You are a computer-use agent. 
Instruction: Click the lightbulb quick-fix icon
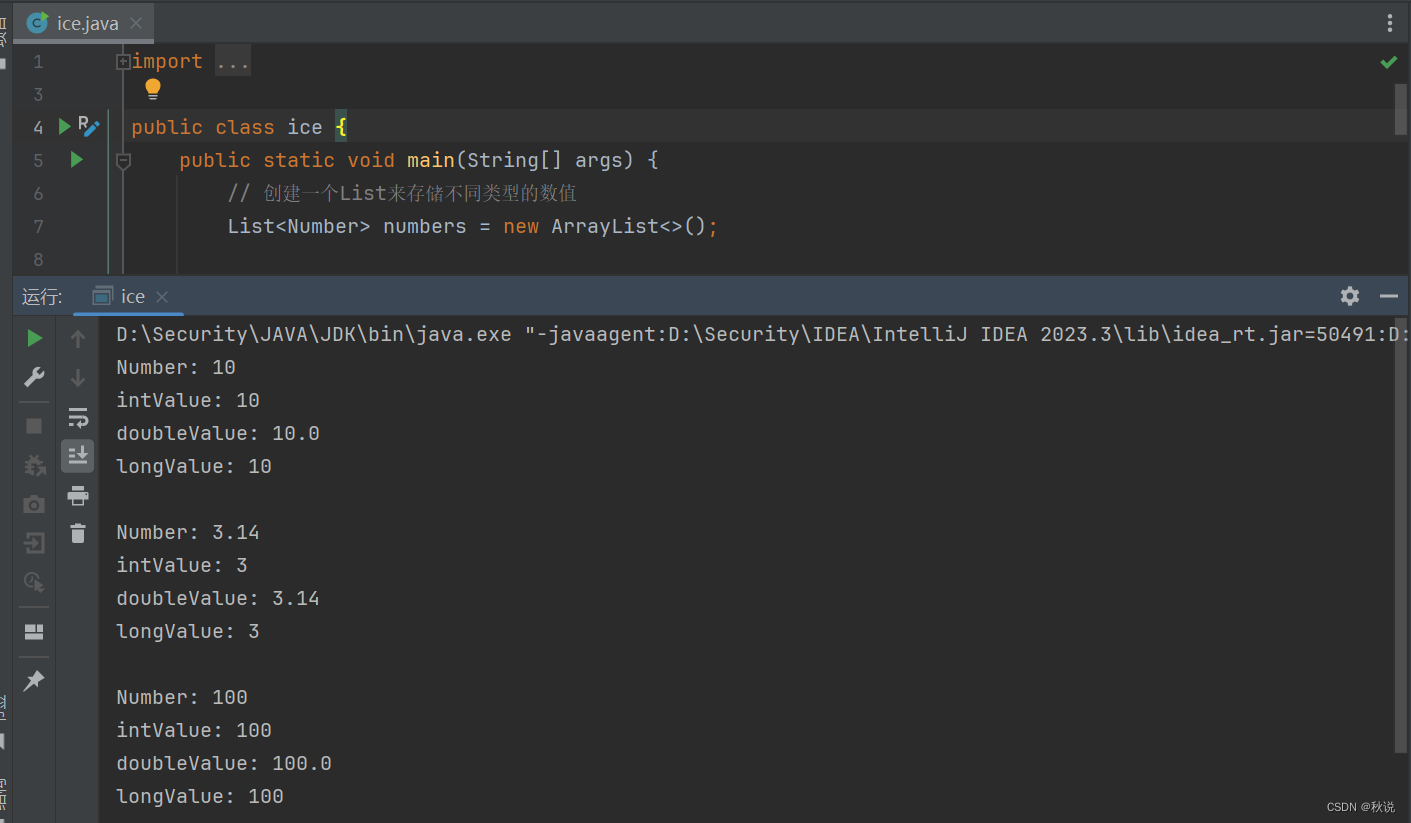(152, 90)
